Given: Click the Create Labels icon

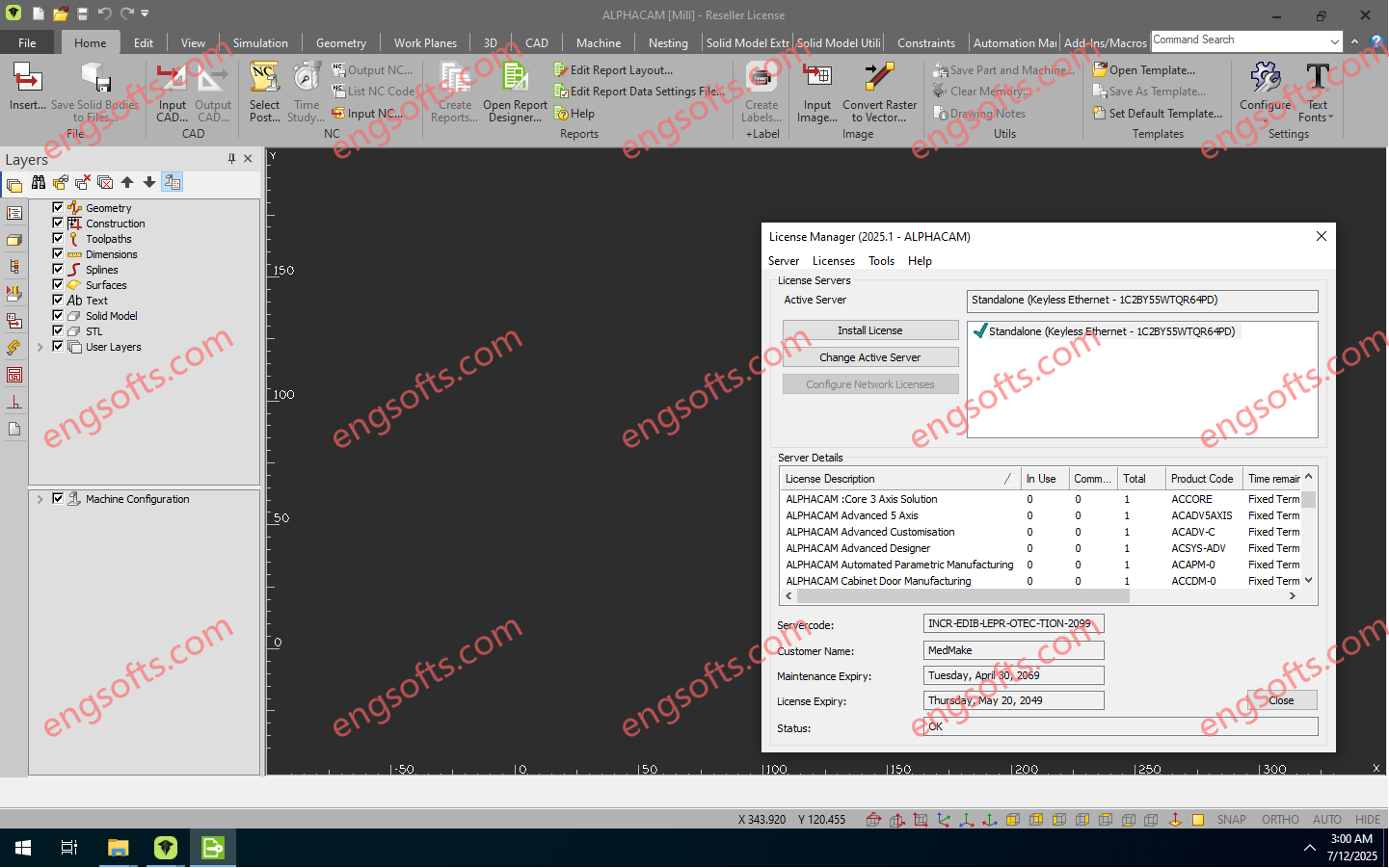Looking at the screenshot, I should pyautogui.click(x=761, y=92).
